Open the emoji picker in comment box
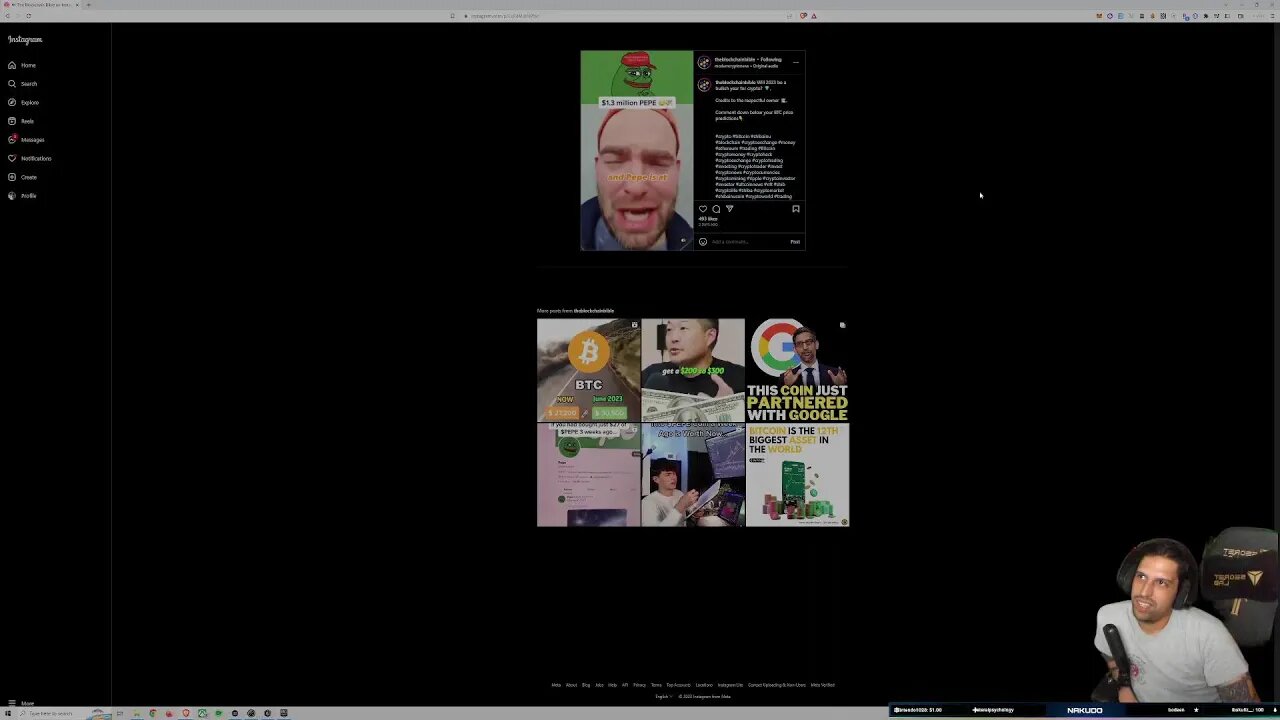 pyautogui.click(x=703, y=241)
